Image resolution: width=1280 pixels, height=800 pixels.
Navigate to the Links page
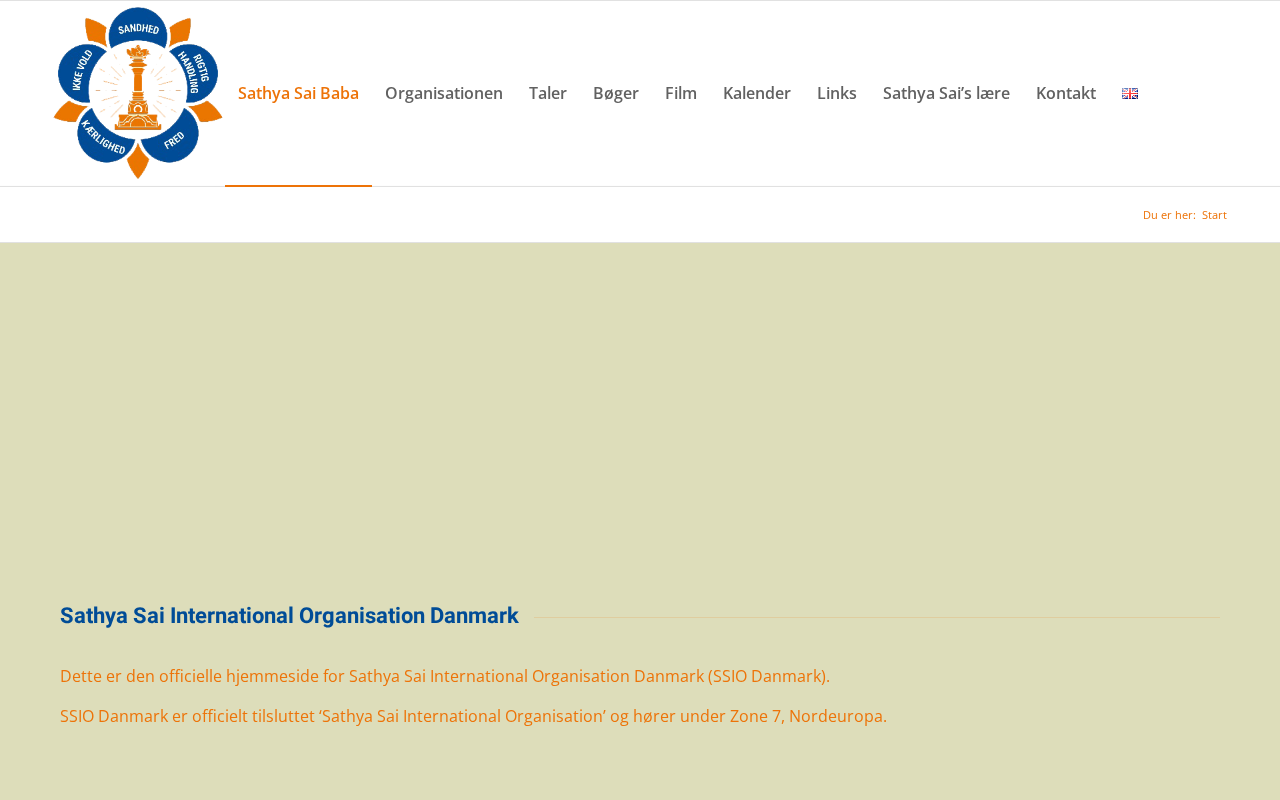pyautogui.click(x=837, y=94)
